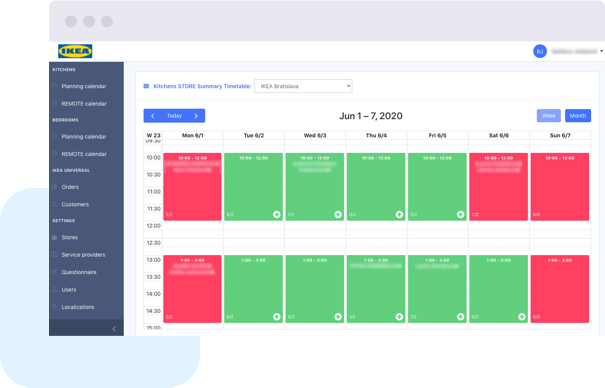
Task: Add booking to Tue 6/2 10:00 slot
Action: click(277, 214)
